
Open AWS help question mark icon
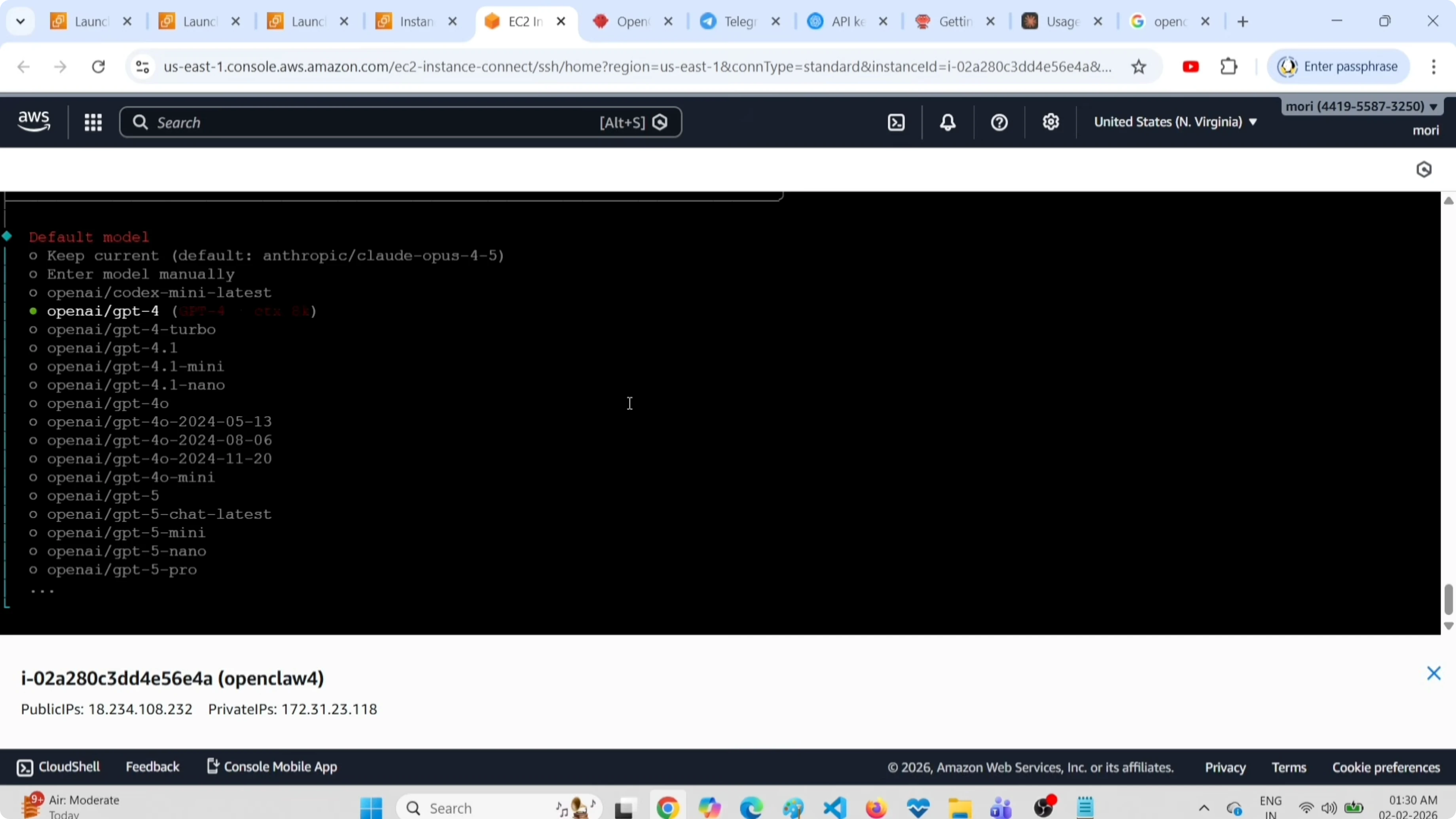click(x=999, y=123)
